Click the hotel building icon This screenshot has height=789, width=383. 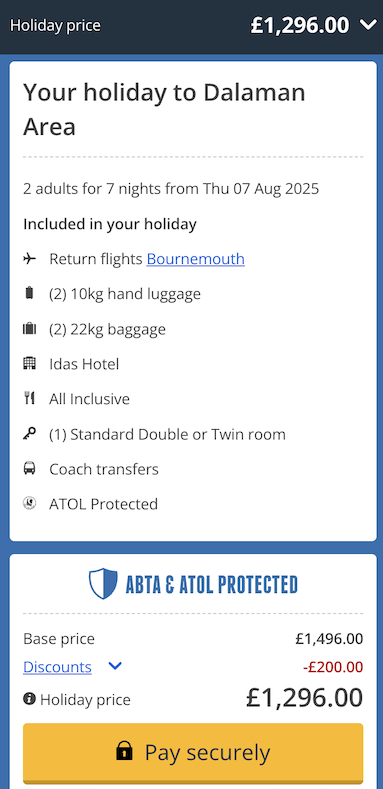30,363
